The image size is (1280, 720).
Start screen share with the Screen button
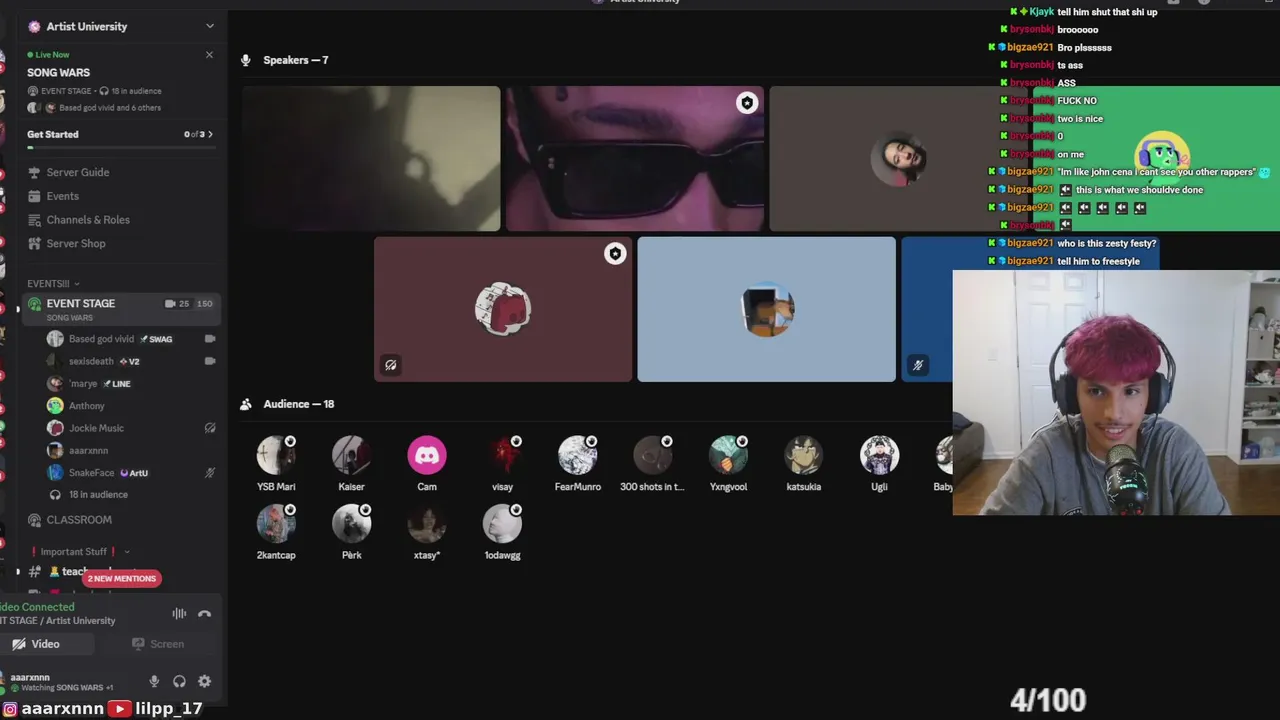click(158, 644)
